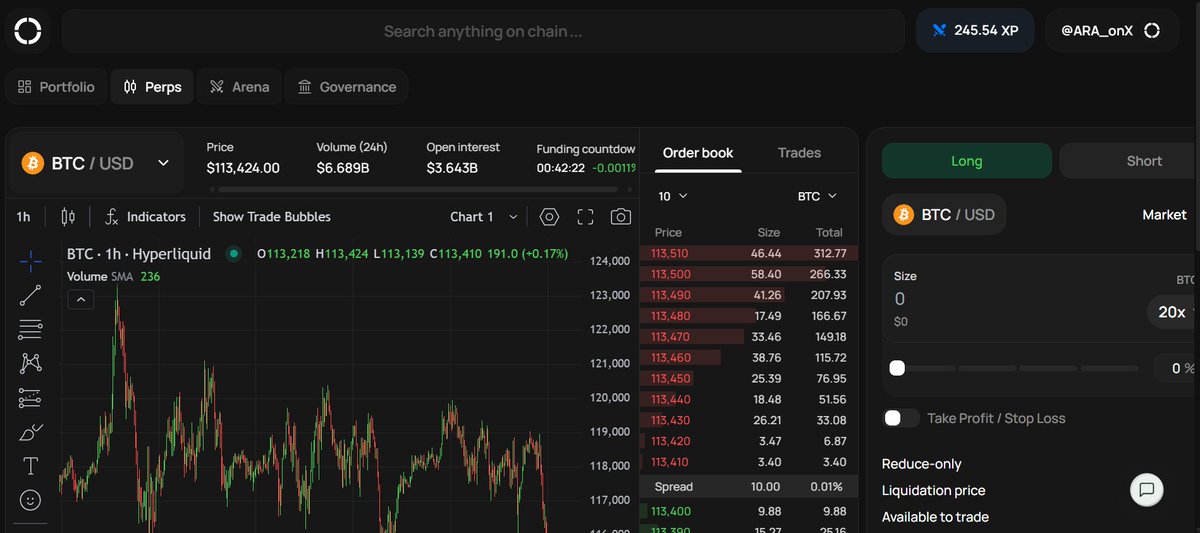Click the 113,500 ask price row

(749, 274)
